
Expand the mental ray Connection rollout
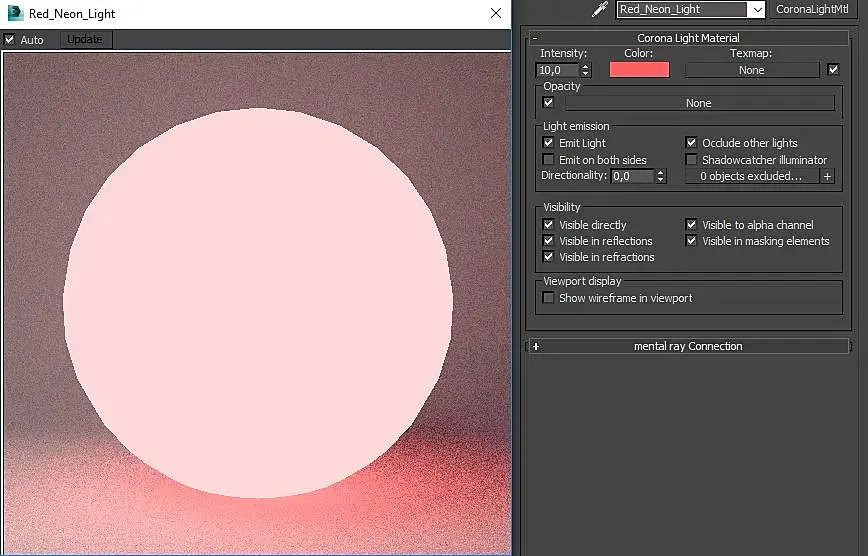[689, 346]
